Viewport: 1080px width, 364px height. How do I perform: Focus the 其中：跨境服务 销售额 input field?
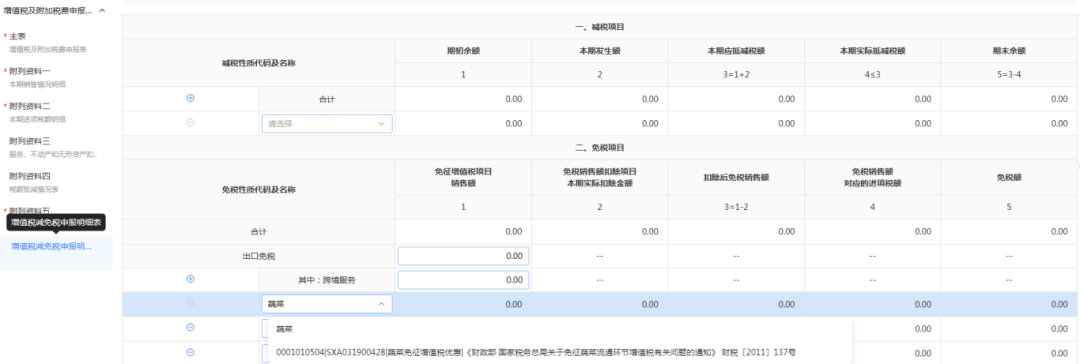click(464, 281)
